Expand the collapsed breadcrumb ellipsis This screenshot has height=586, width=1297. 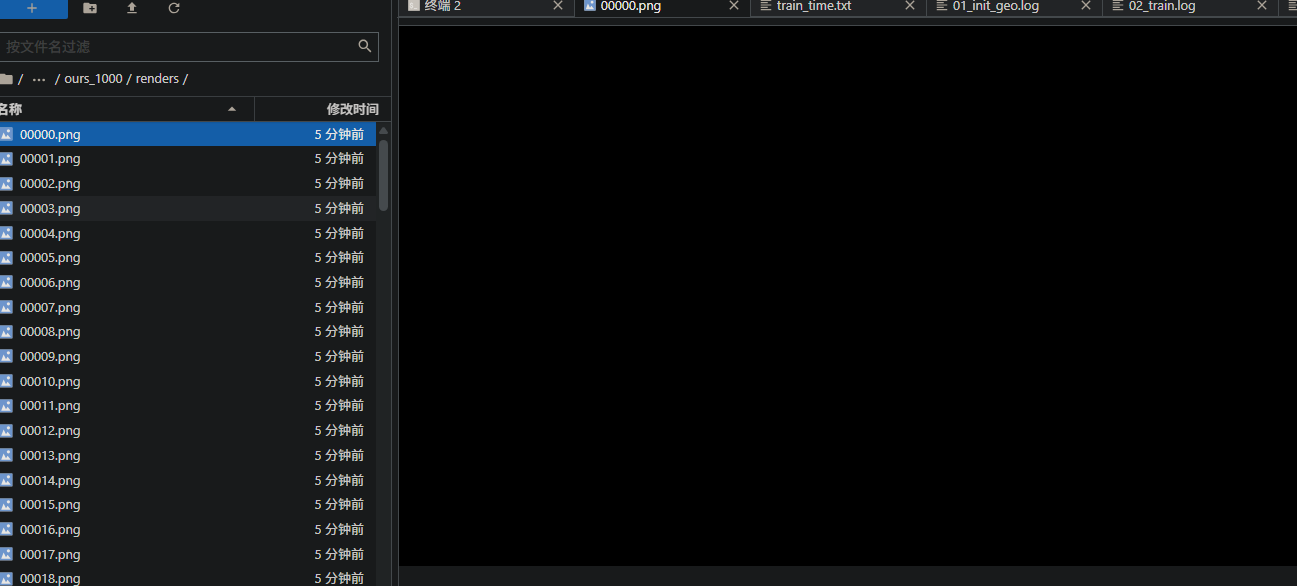(39, 79)
